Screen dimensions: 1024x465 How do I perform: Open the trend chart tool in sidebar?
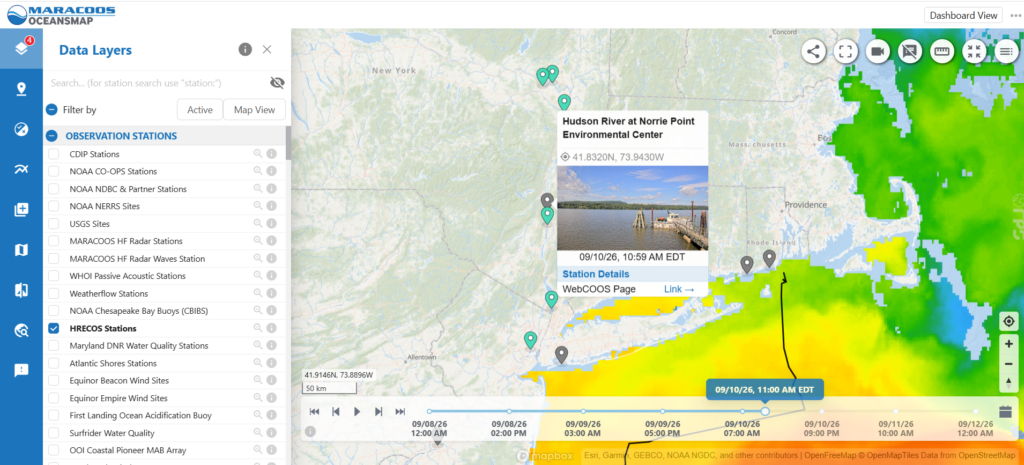22,169
